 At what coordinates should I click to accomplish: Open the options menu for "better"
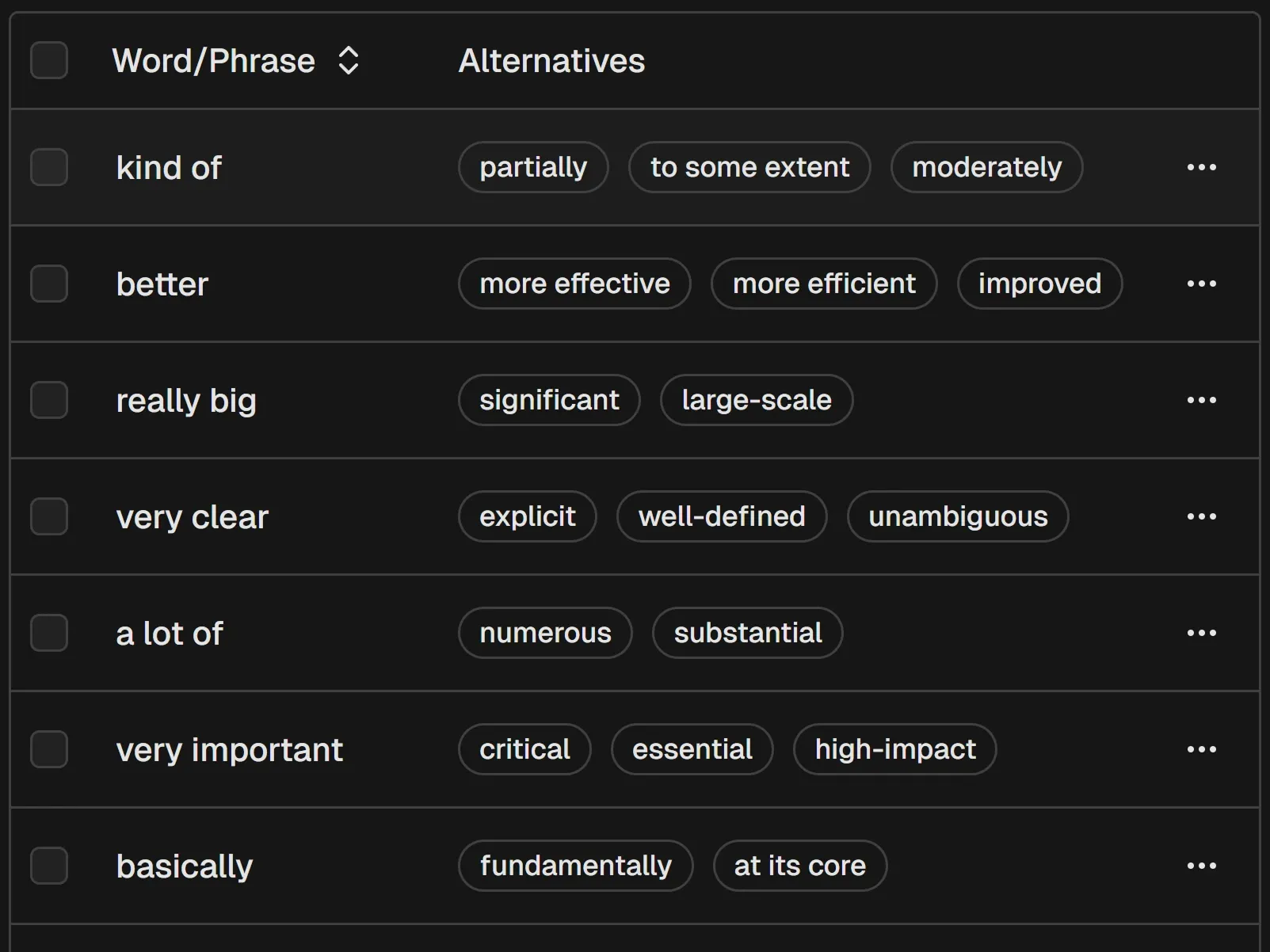[x=1202, y=284]
